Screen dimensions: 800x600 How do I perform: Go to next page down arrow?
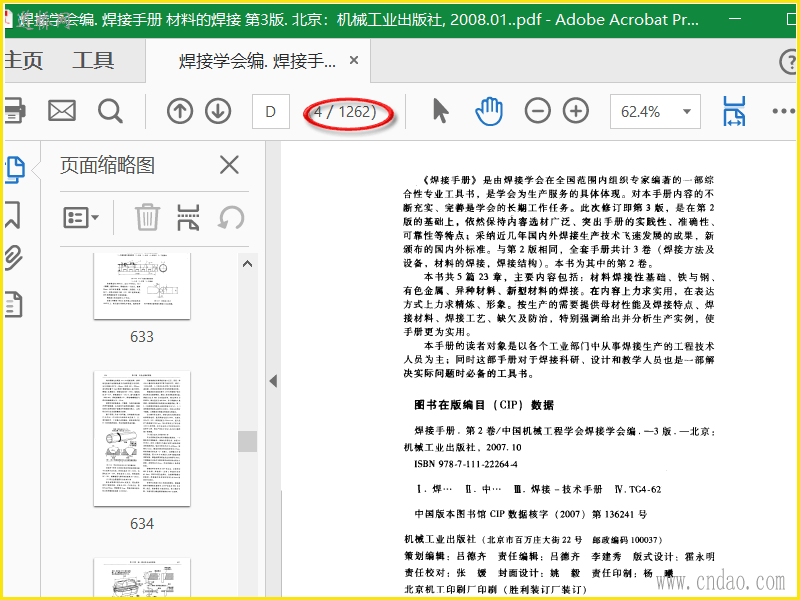[218, 111]
